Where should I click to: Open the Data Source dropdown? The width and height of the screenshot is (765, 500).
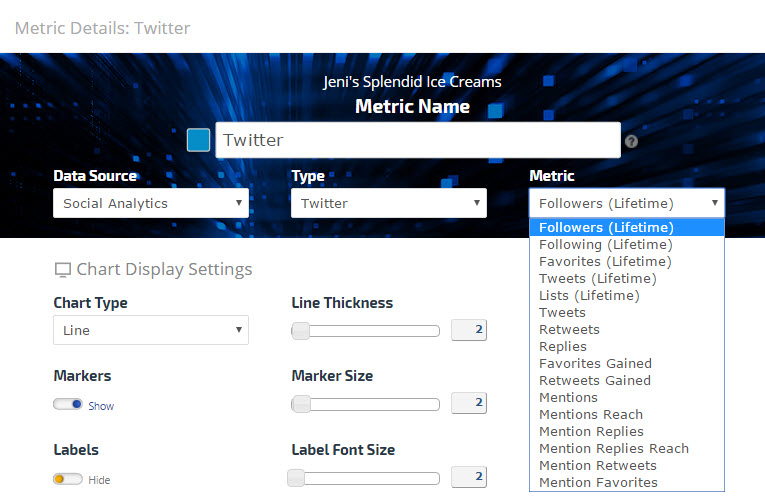coord(150,203)
